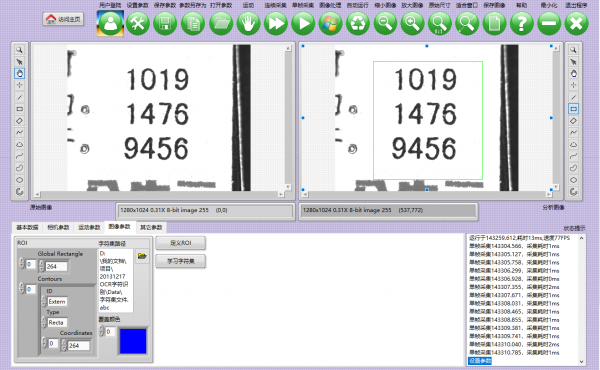The image size is (600, 370).
Task: Select highlighted 设置参数 row in status log
Action: (480, 361)
